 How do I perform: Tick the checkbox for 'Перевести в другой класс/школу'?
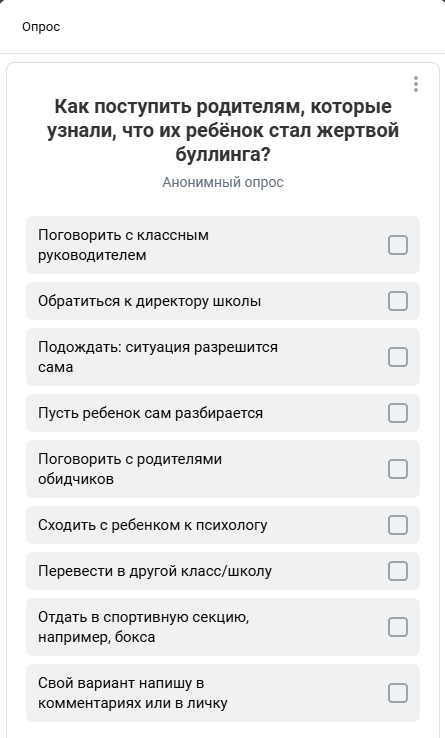(398, 571)
